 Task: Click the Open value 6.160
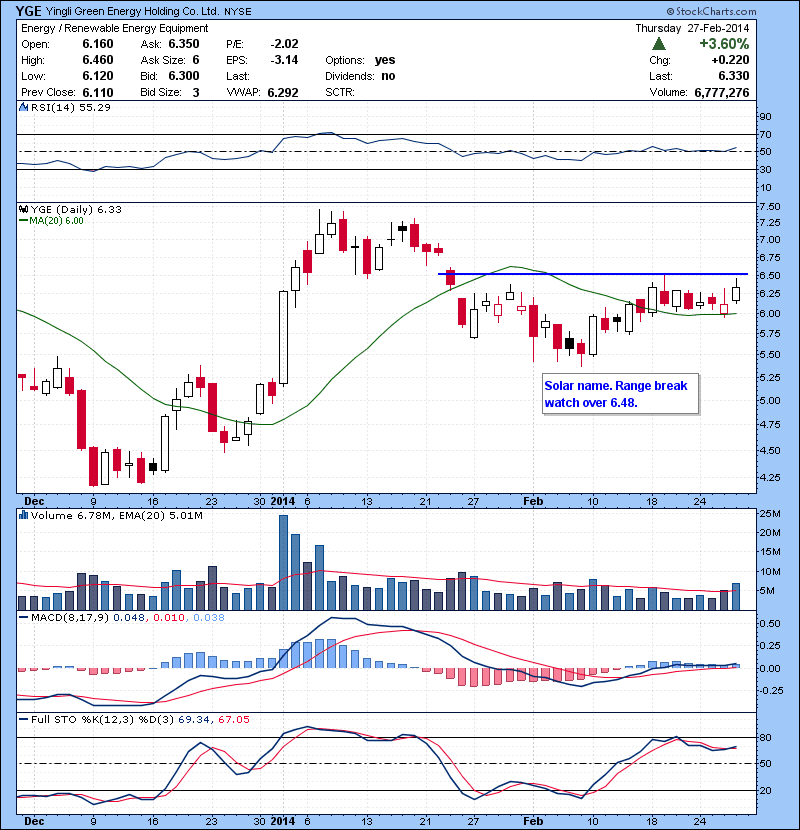pos(98,44)
